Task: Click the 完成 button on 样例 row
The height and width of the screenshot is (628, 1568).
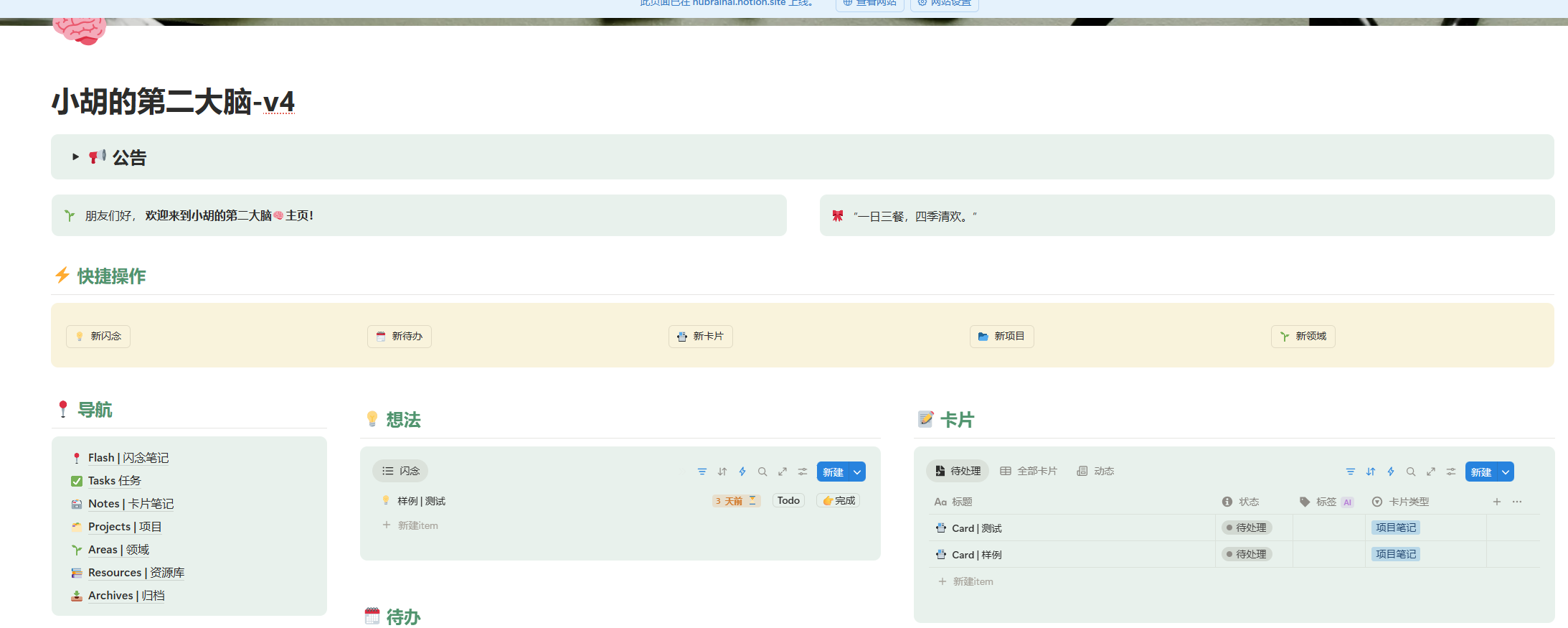Action: (x=839, y=500)
